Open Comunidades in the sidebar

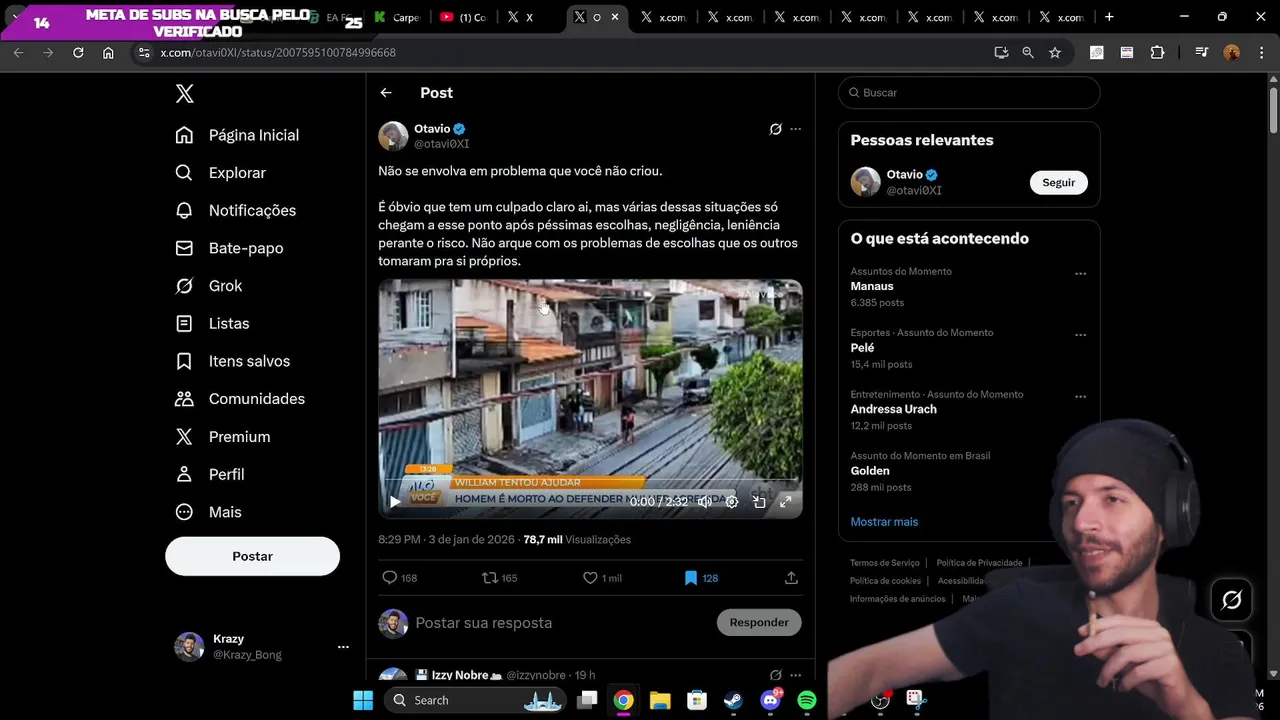(240, 399)
